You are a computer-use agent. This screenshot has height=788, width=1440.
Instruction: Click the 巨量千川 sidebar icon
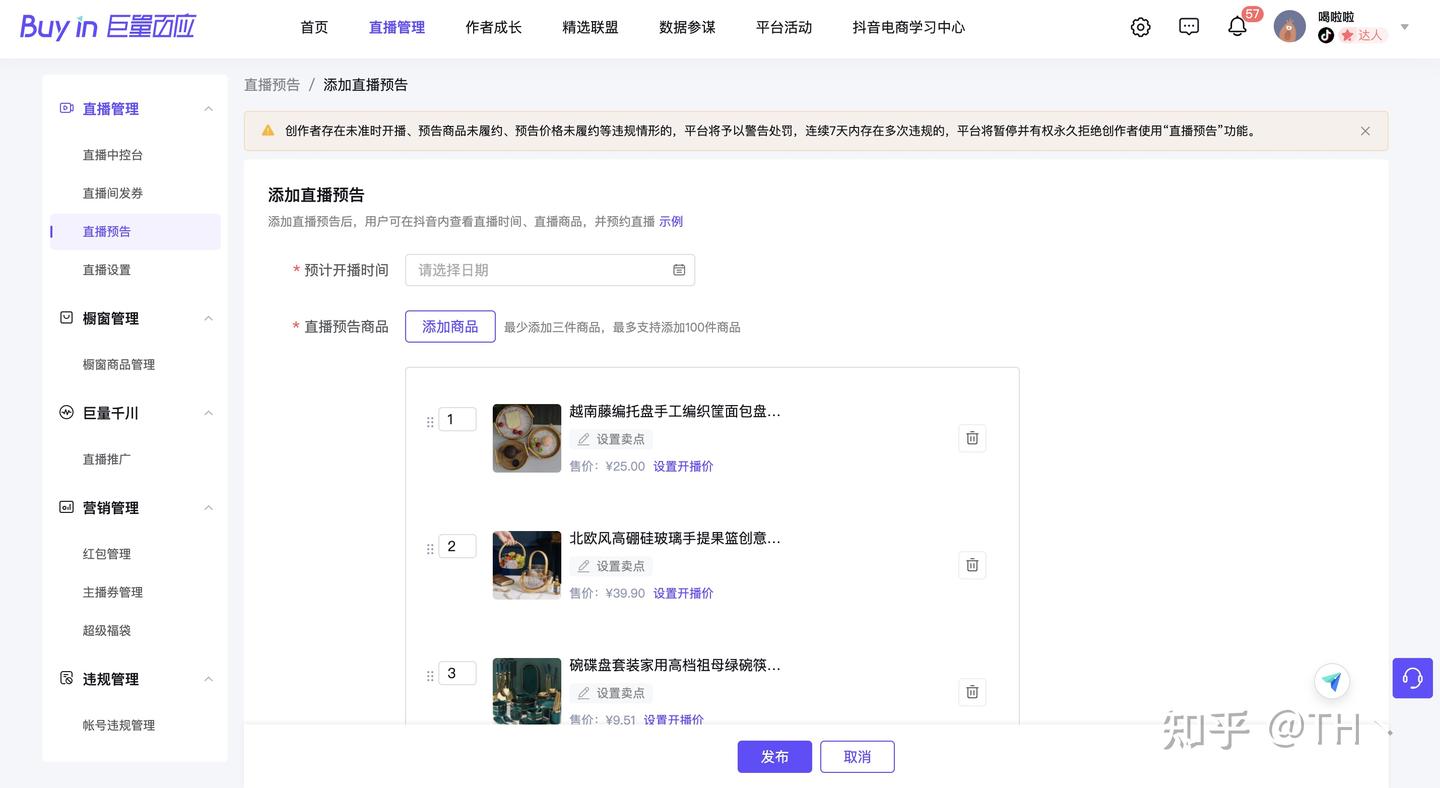[x=67, y=412]
